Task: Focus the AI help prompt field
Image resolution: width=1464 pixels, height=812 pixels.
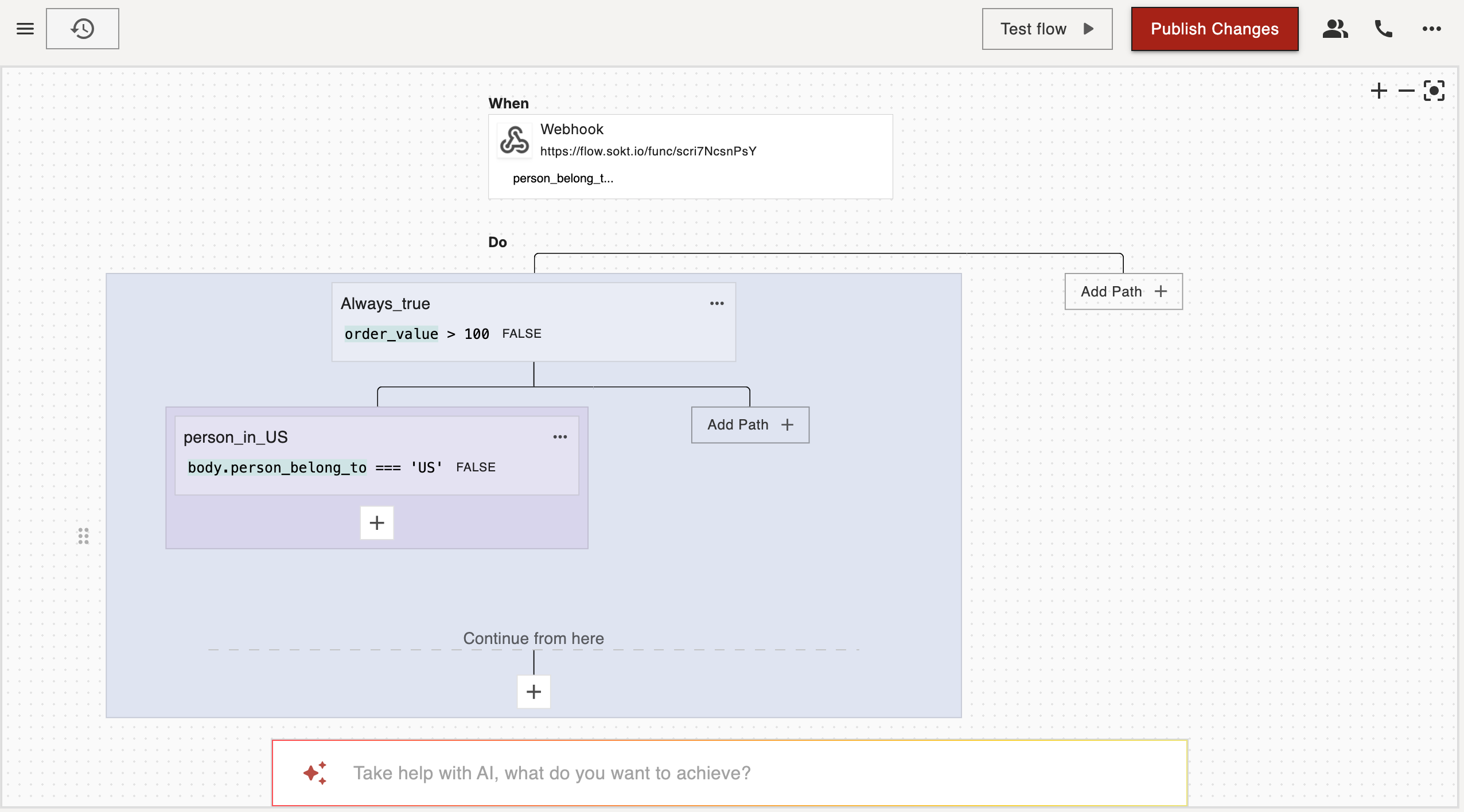Action: 730,773
